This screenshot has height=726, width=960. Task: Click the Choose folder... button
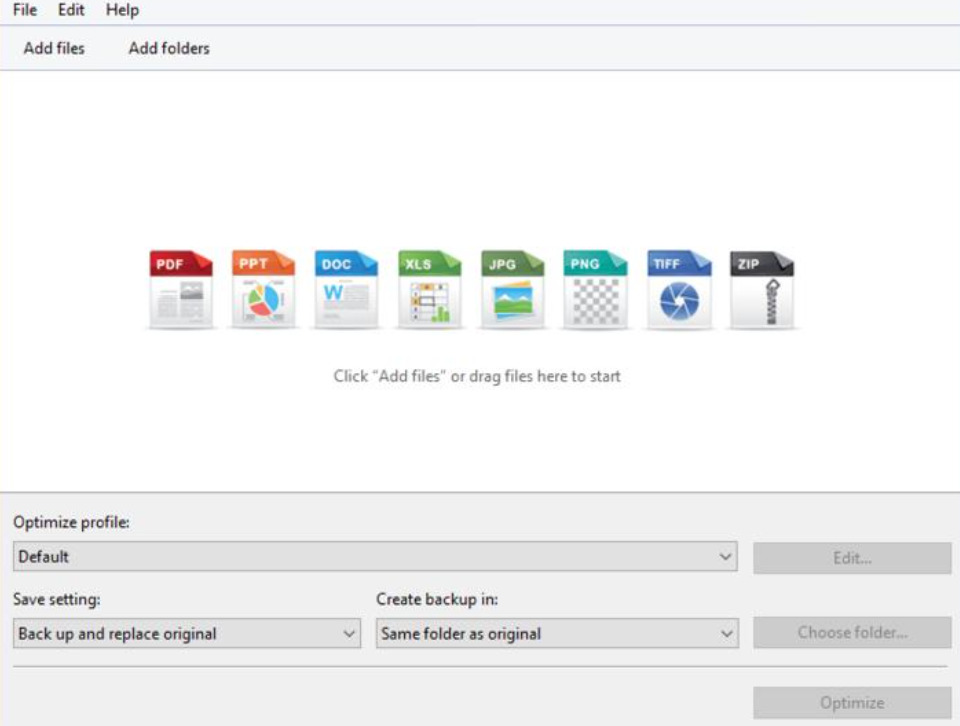click(x=852, y=632)
